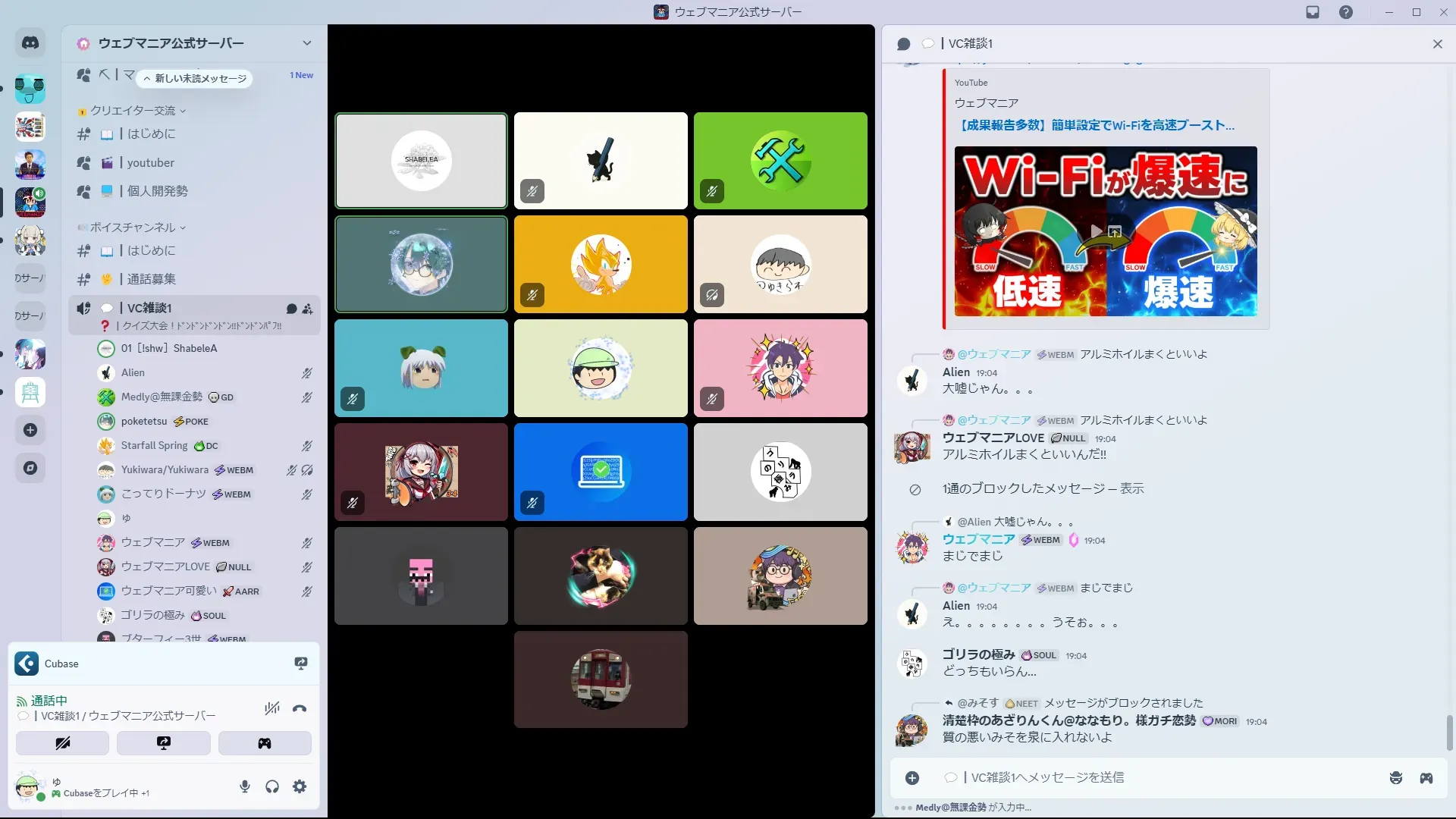Select the 通話募集 channel
The height and width of the screenshot is (819, 1456).
pos(151,279)
